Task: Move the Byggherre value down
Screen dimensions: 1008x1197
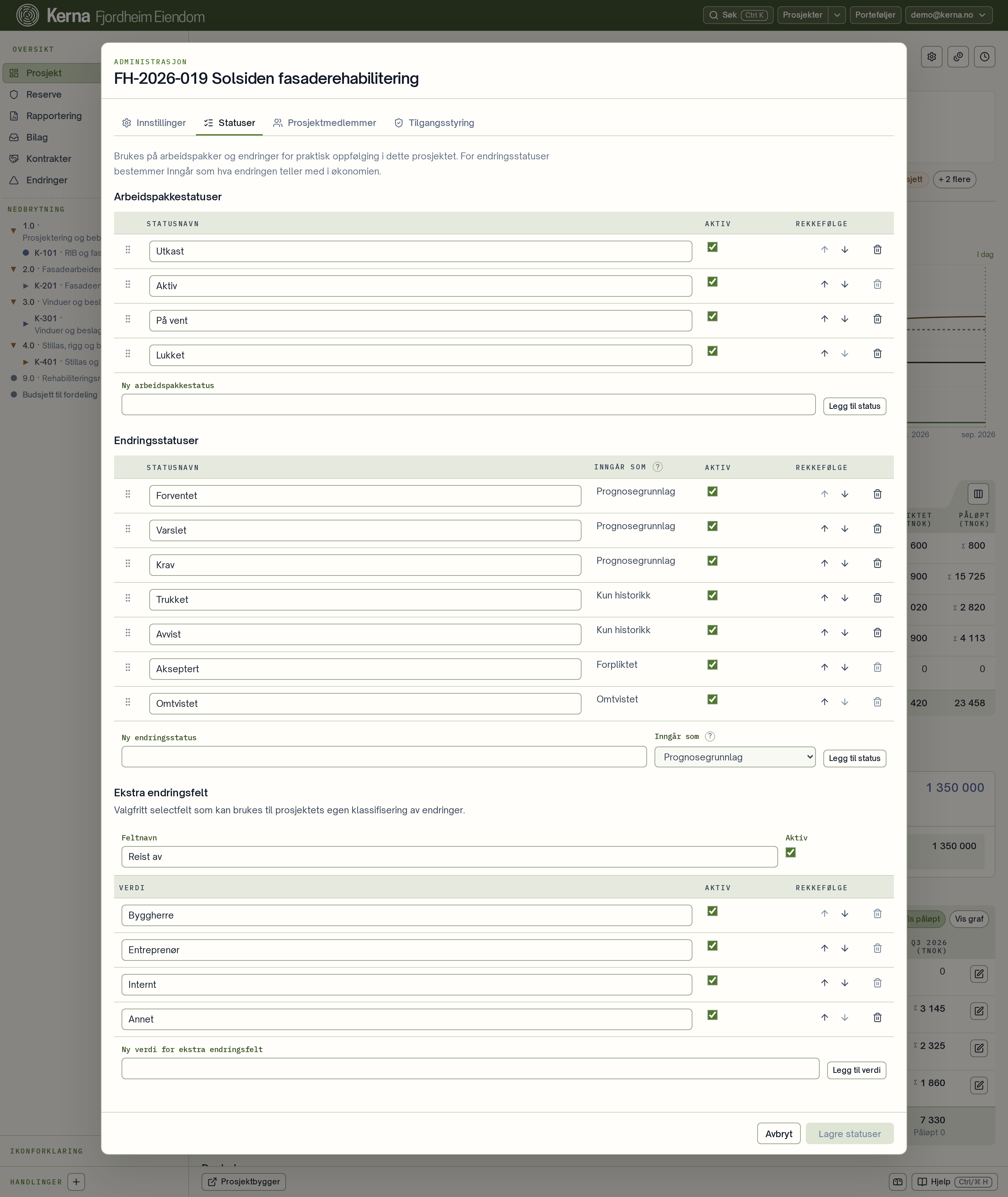Action: [x=845, y=913]
